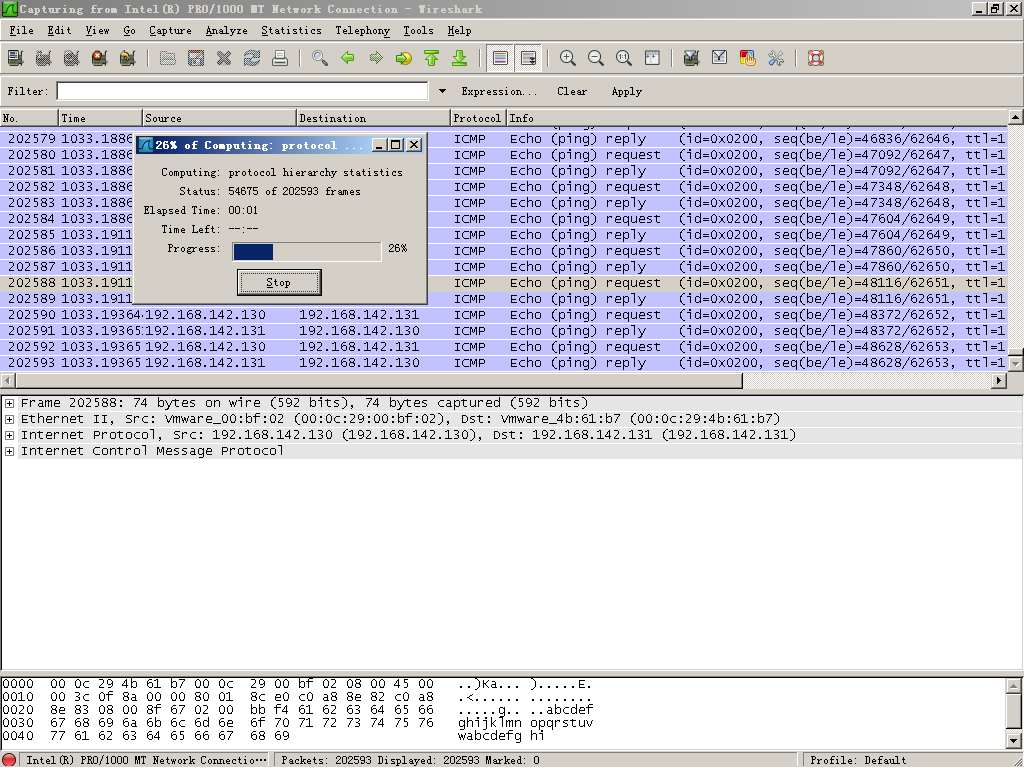Toggle auto scroll in live capture
Viewport: 1024px width, 768px height.
point(528,58)
